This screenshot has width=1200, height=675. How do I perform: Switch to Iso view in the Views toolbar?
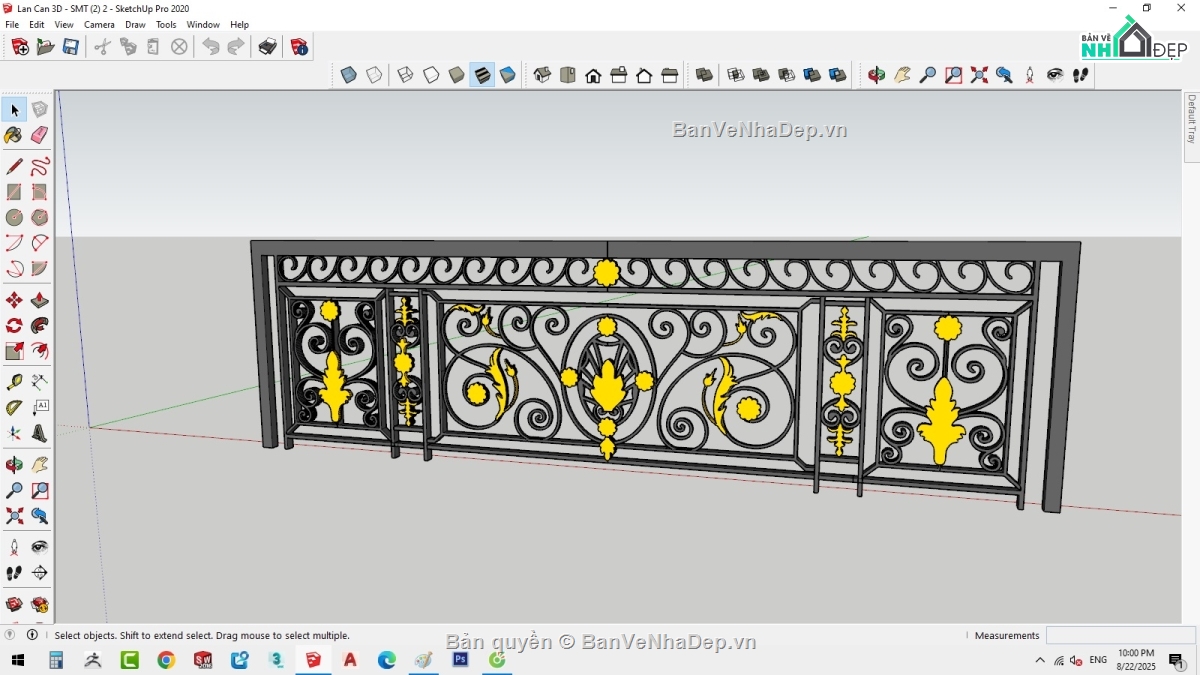(543, 74)
